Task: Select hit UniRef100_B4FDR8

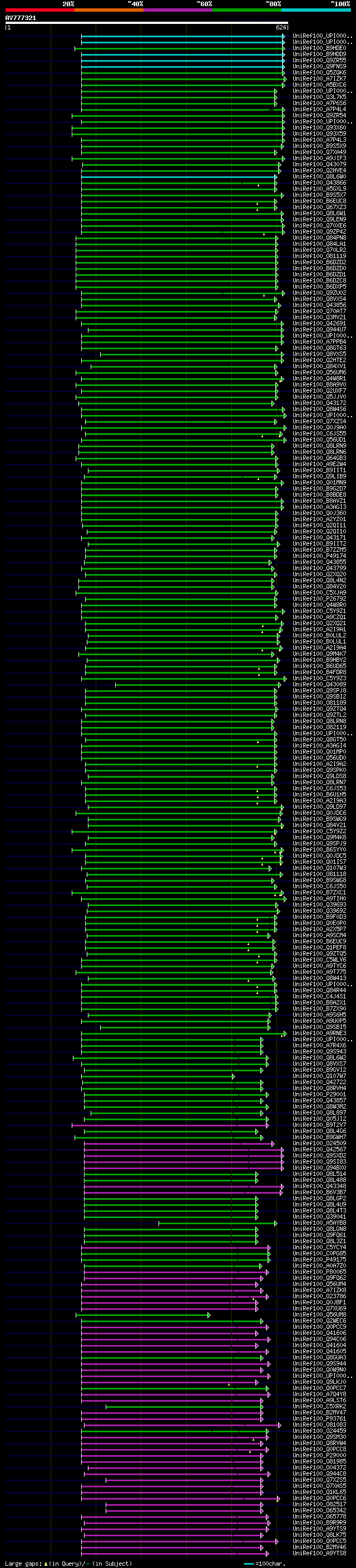Action: point(319,672)
